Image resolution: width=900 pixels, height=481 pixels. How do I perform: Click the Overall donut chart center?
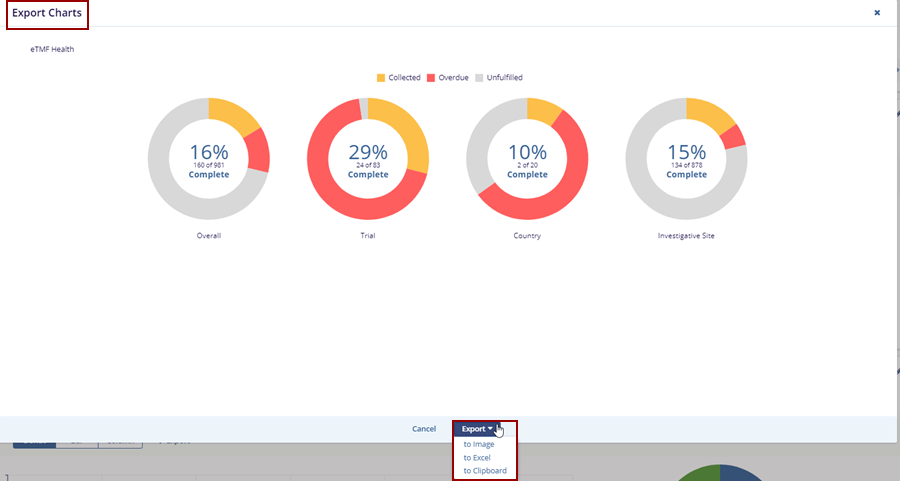coord(208,159)
